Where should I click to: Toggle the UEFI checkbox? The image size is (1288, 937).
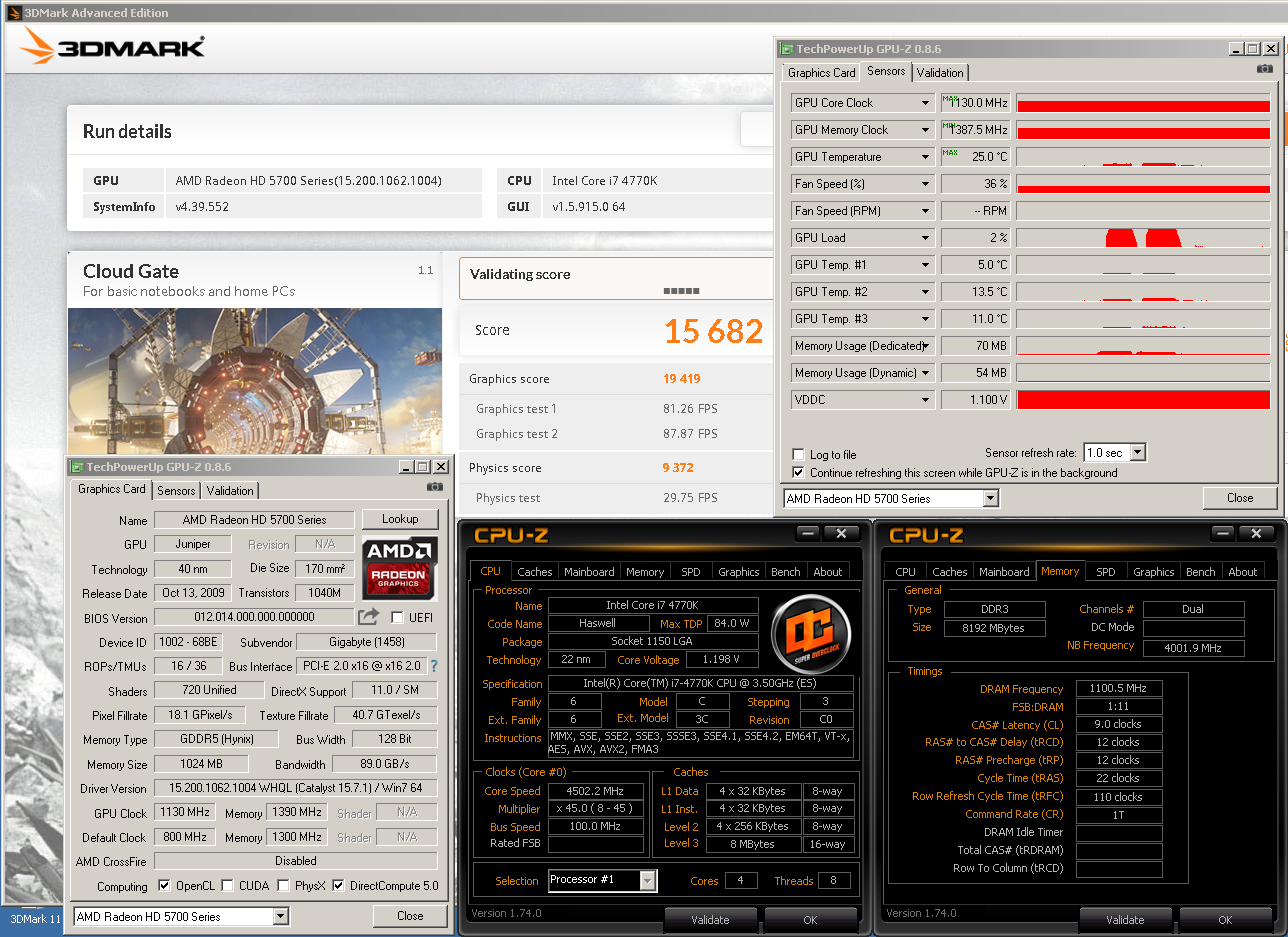click(397, 617)
